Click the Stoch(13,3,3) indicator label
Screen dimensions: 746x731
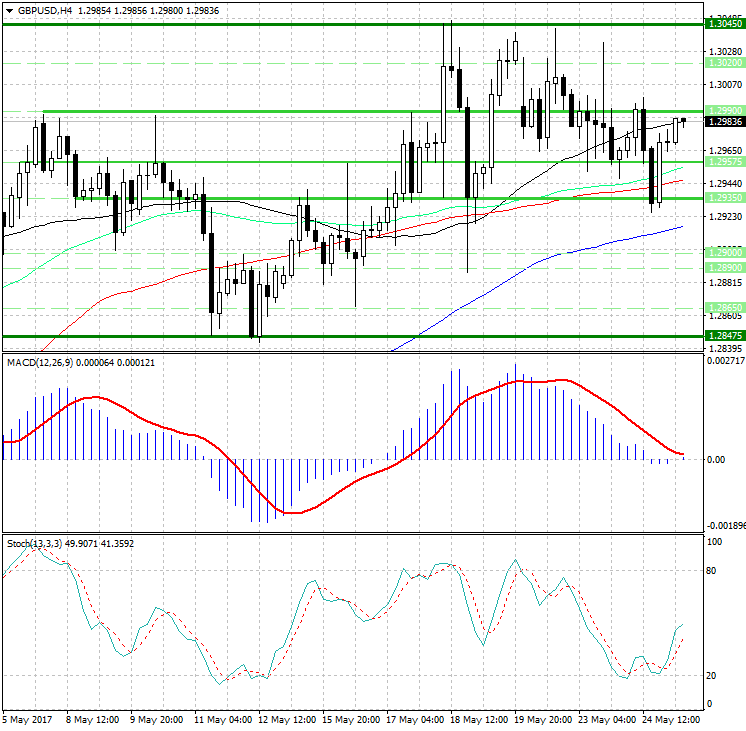34,543
